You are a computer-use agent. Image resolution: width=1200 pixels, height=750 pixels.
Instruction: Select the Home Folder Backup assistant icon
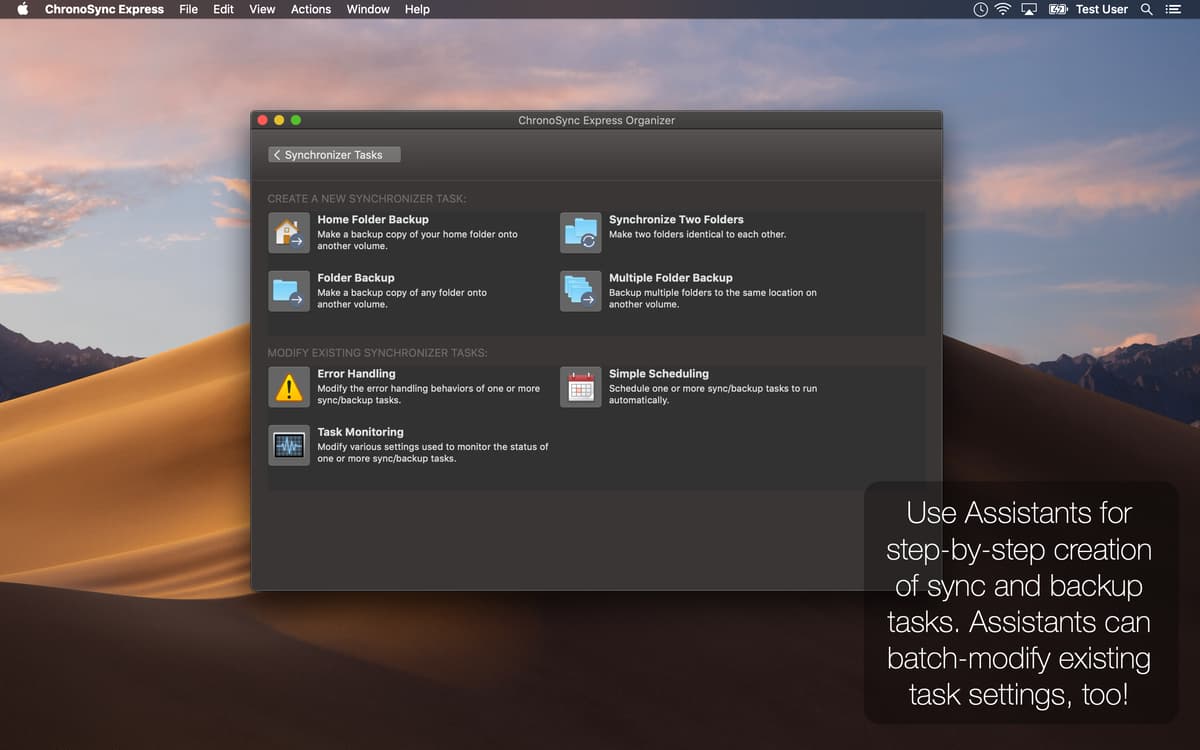[288, 231]
